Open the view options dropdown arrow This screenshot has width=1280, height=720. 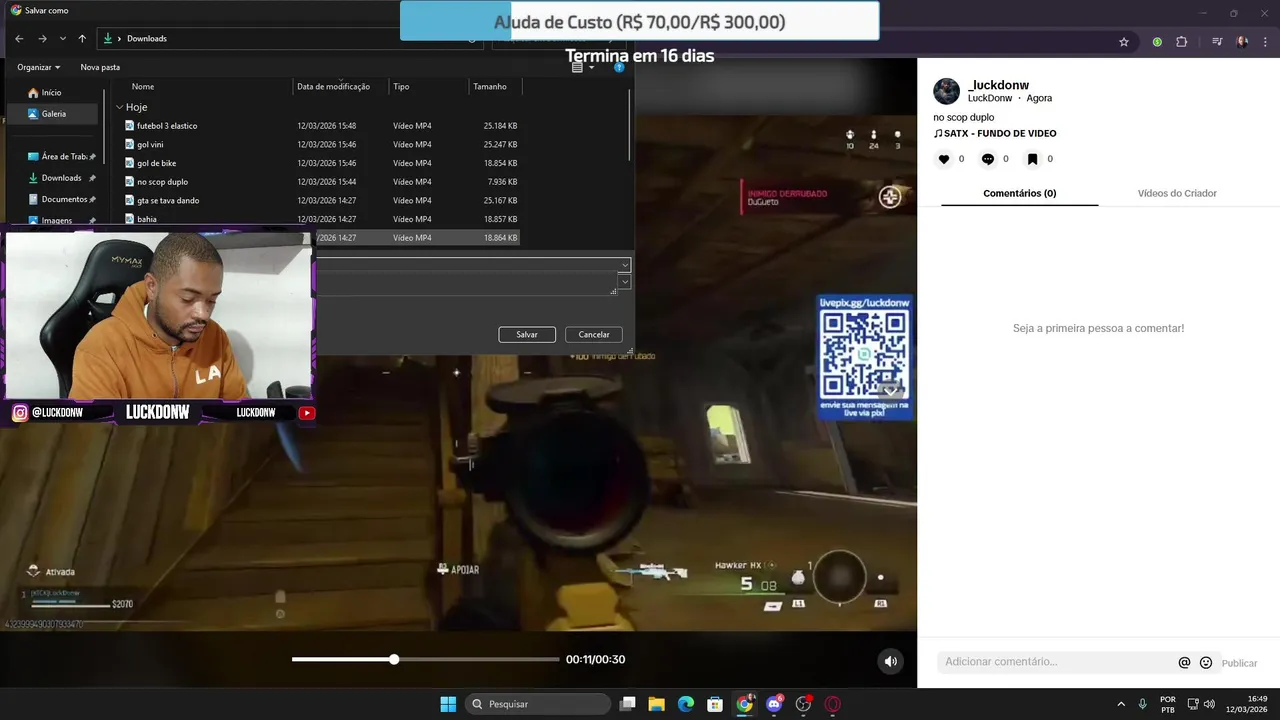click(x=591, y=67)
